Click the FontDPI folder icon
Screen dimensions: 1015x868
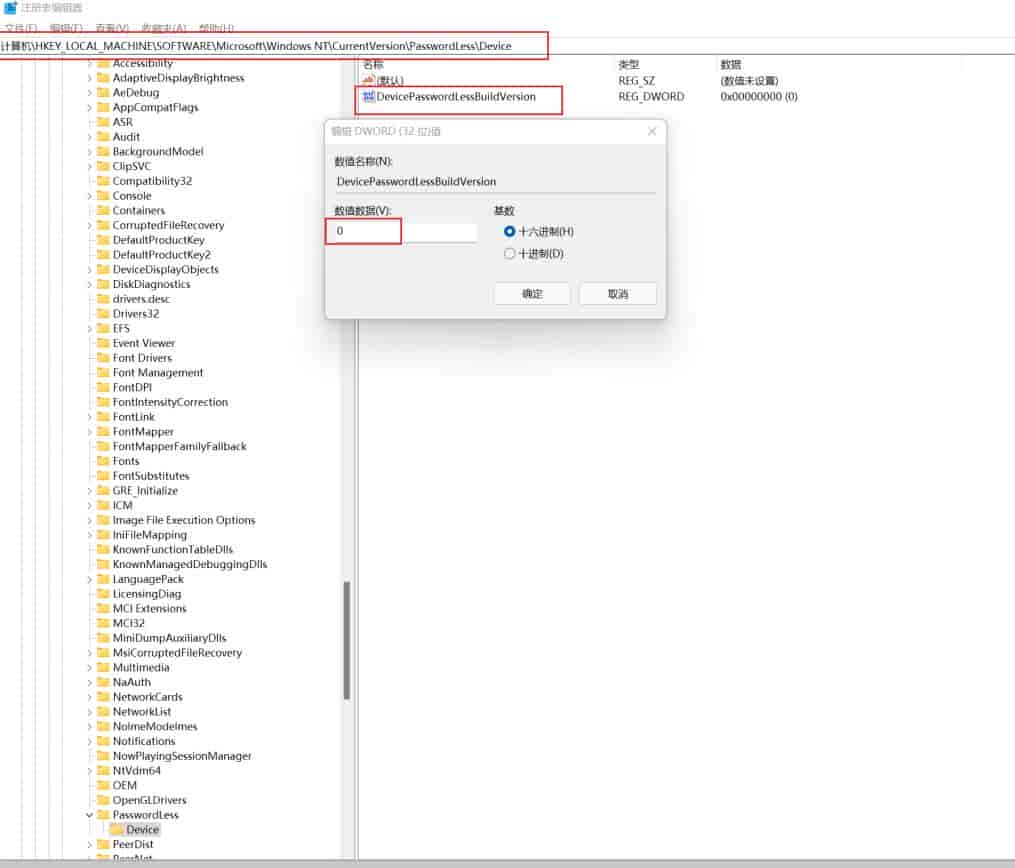coord(103,387)
